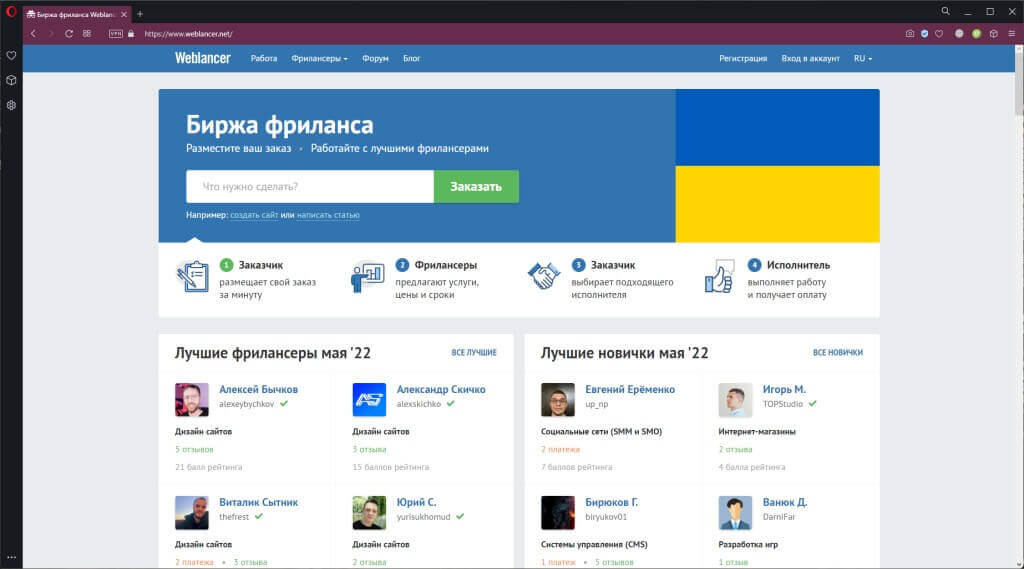Open sidebar bookmarks heart icon
The image size is (1024, 569).
(11, 56)
